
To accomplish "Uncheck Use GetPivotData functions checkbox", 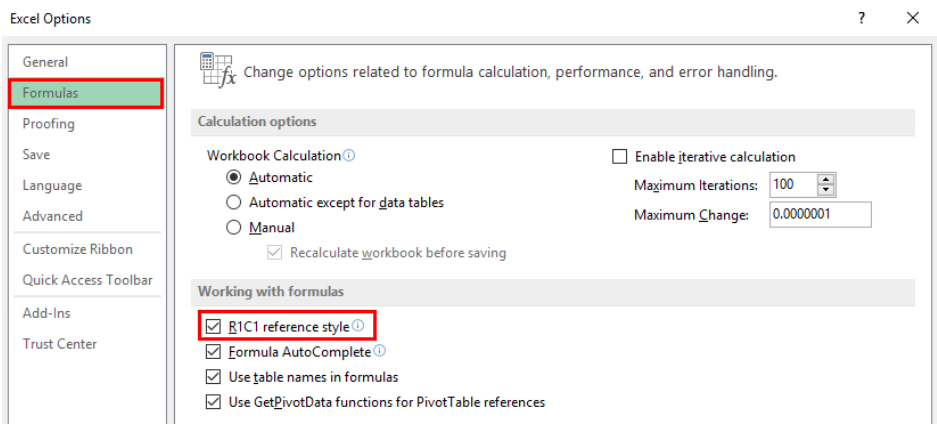I will click(x=212, y=402).
